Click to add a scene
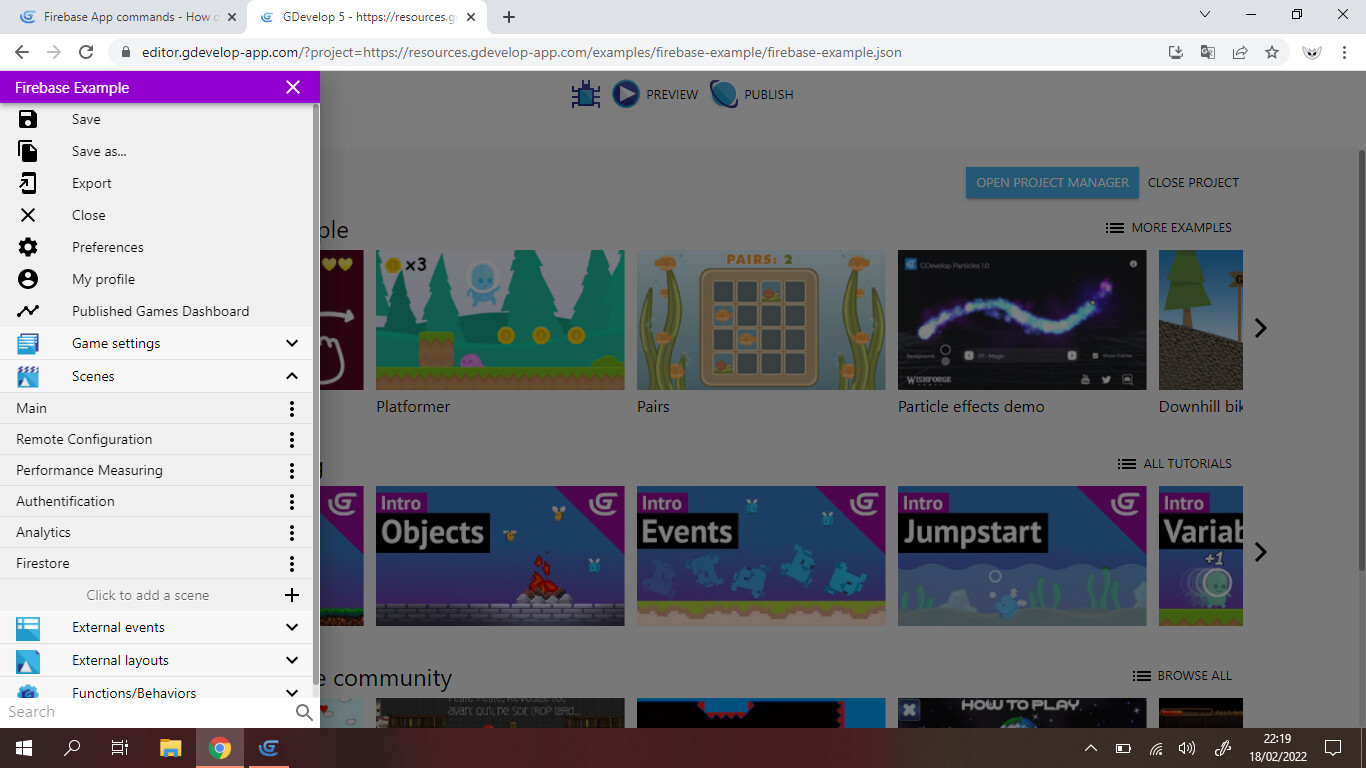1366x768 pixels. [148, 595]
